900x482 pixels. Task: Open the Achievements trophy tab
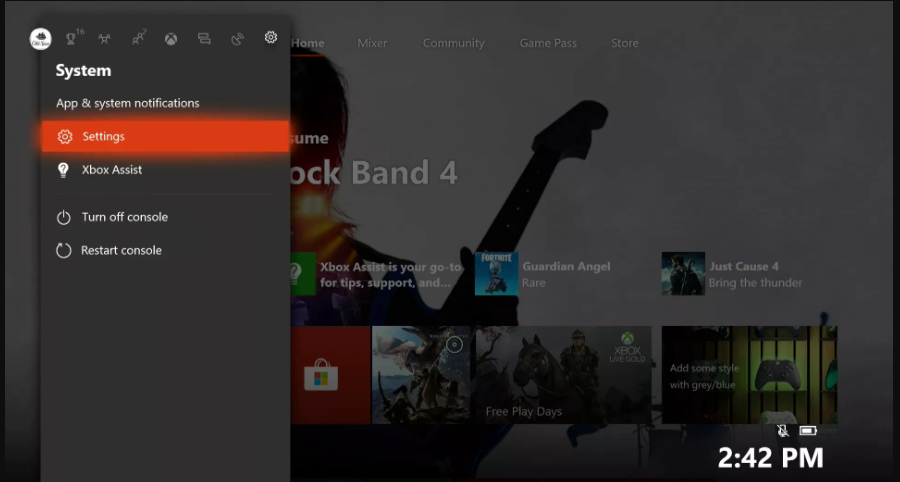tap(72, 38)
